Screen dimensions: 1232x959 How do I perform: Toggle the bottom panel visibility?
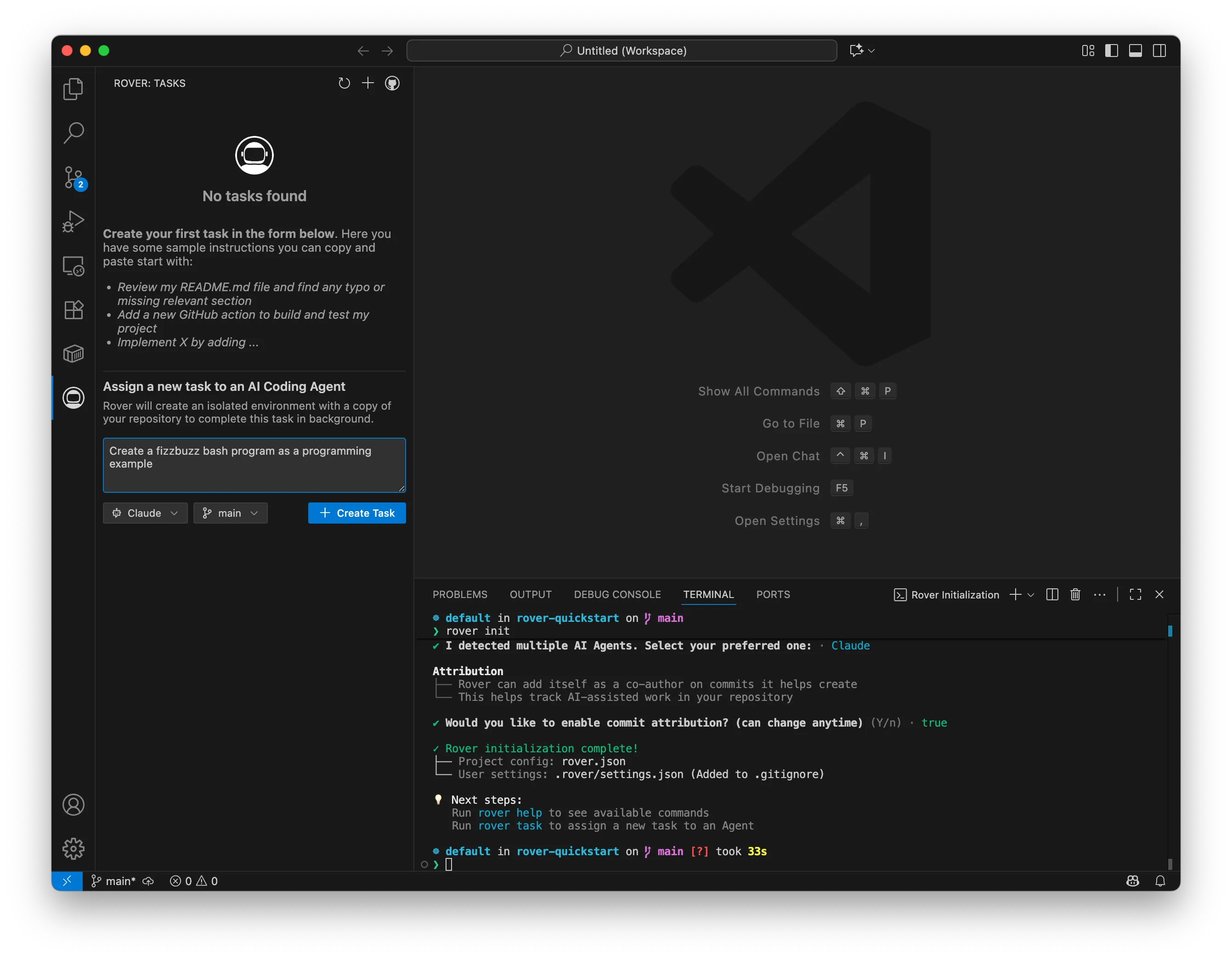(x=1136, y=50)
